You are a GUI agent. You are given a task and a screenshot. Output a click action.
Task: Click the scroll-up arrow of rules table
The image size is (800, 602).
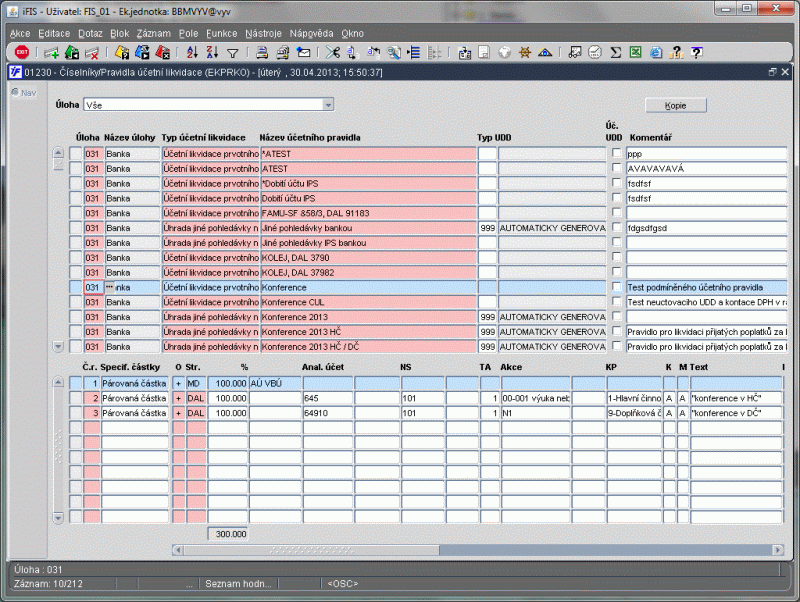click(58, 153)
